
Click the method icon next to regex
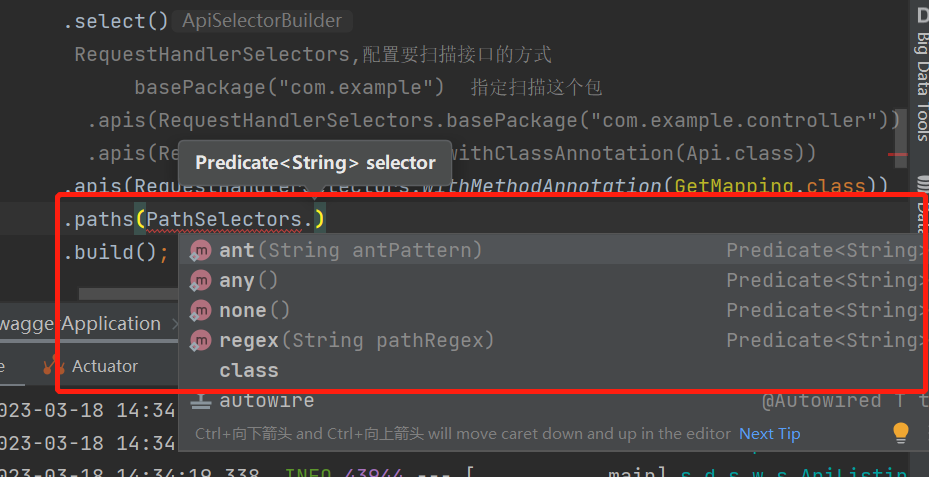click(200, 341)
